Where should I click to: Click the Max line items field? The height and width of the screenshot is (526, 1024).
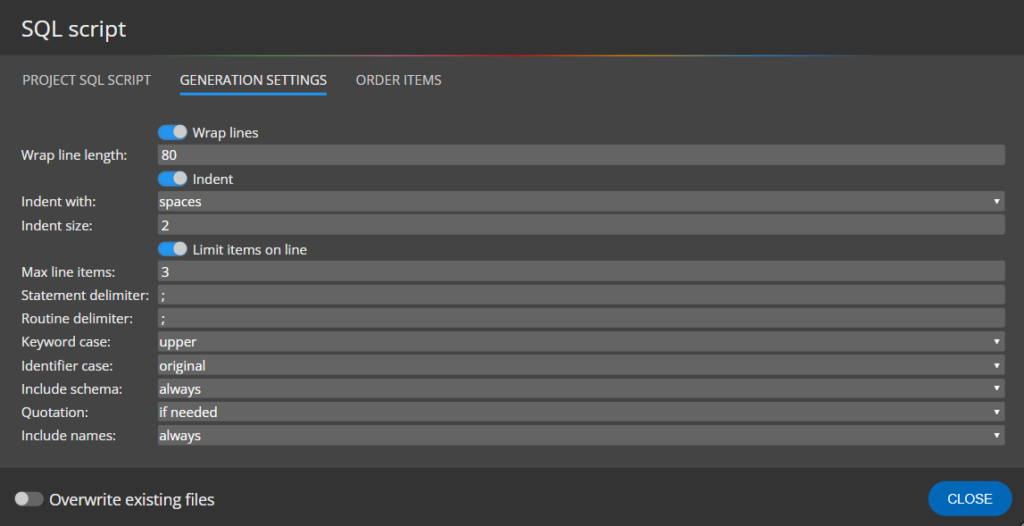click(580, 272)
